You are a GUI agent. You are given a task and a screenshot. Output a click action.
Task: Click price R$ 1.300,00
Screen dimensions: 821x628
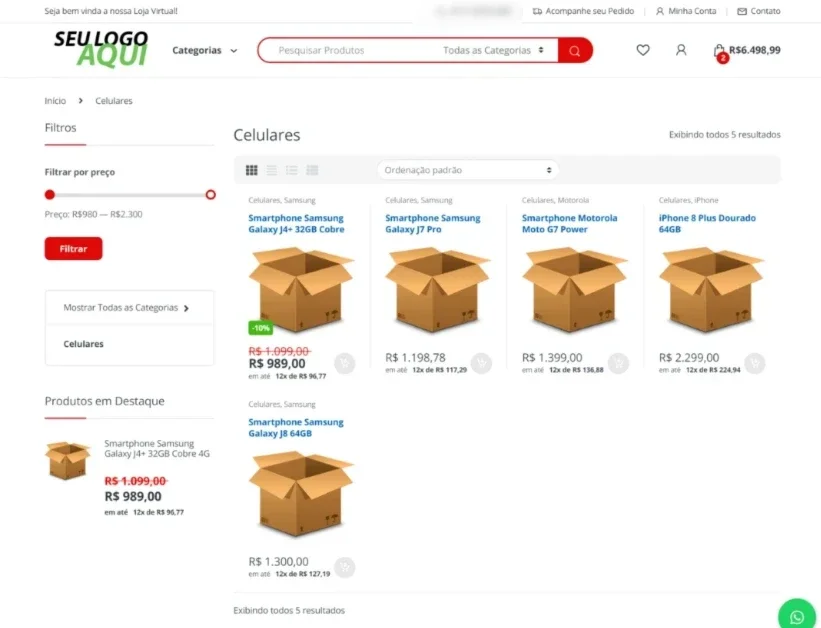point(278,561)
